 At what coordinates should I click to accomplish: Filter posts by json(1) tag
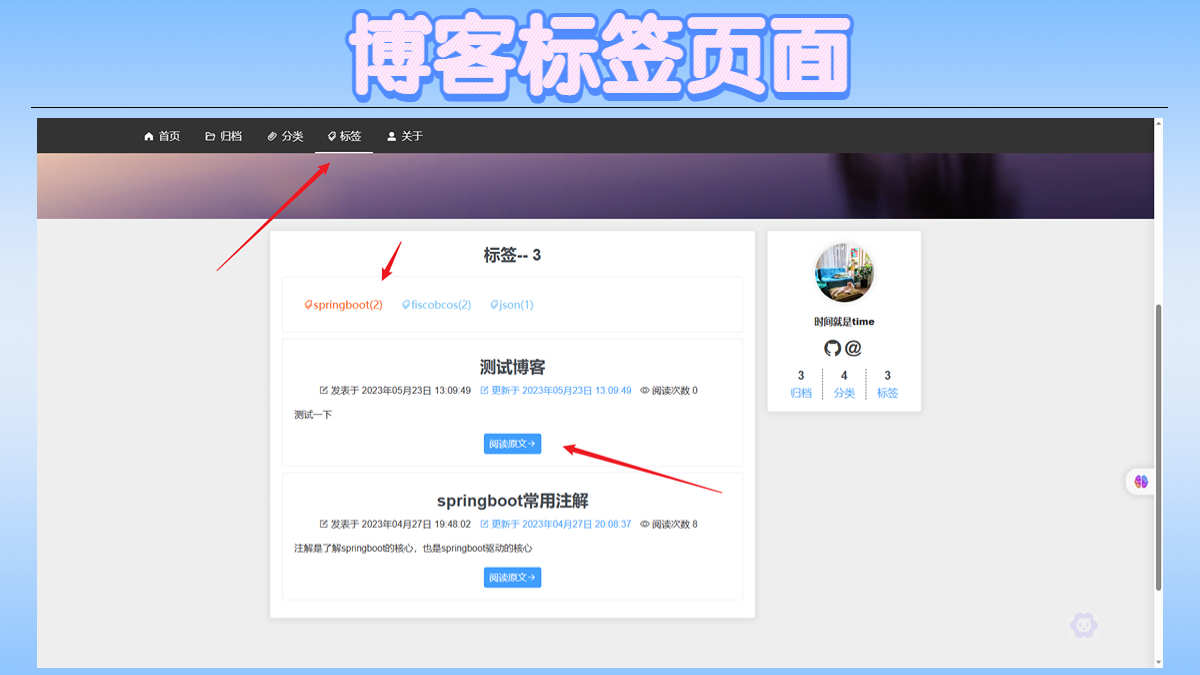click(x=511, y=305)
